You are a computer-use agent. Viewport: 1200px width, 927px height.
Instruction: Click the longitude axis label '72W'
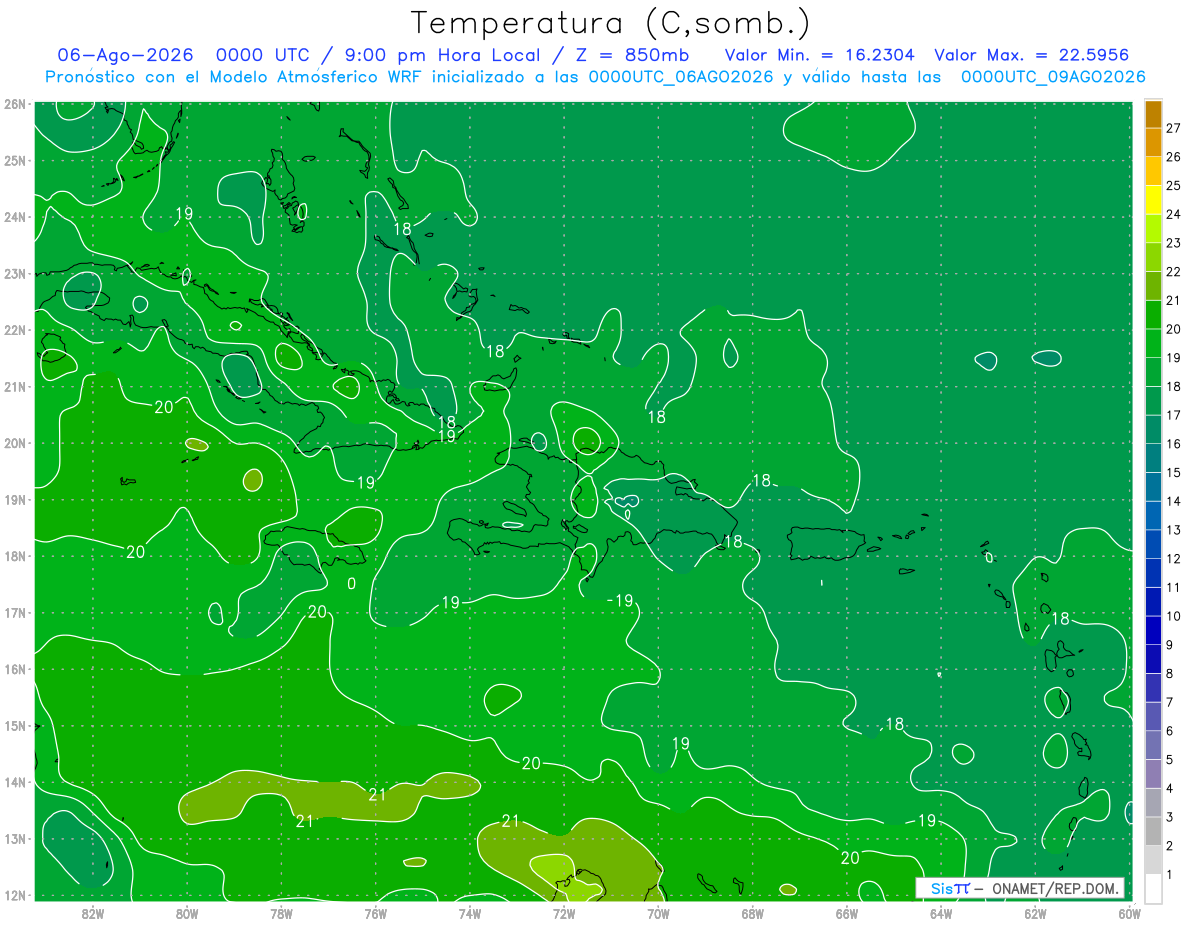(564, 913)
